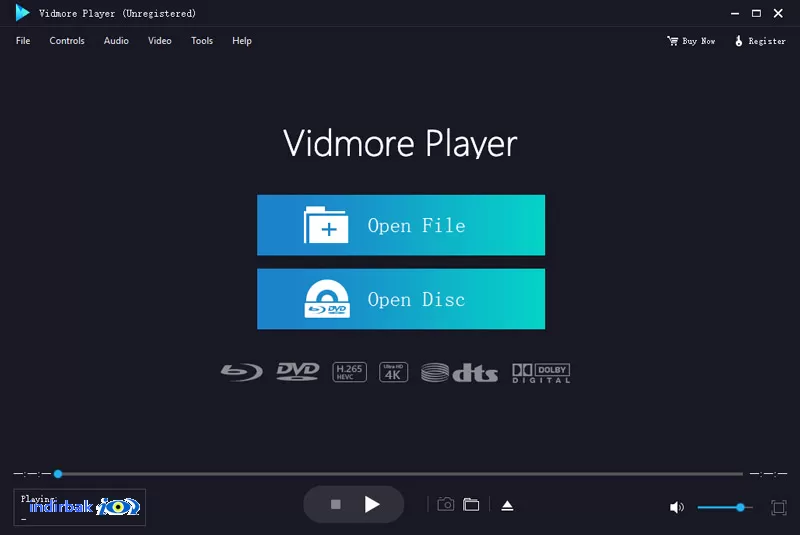Click the folder-plus icon in Open File
Screen dimensions: 800x535
tap(326, 225)
